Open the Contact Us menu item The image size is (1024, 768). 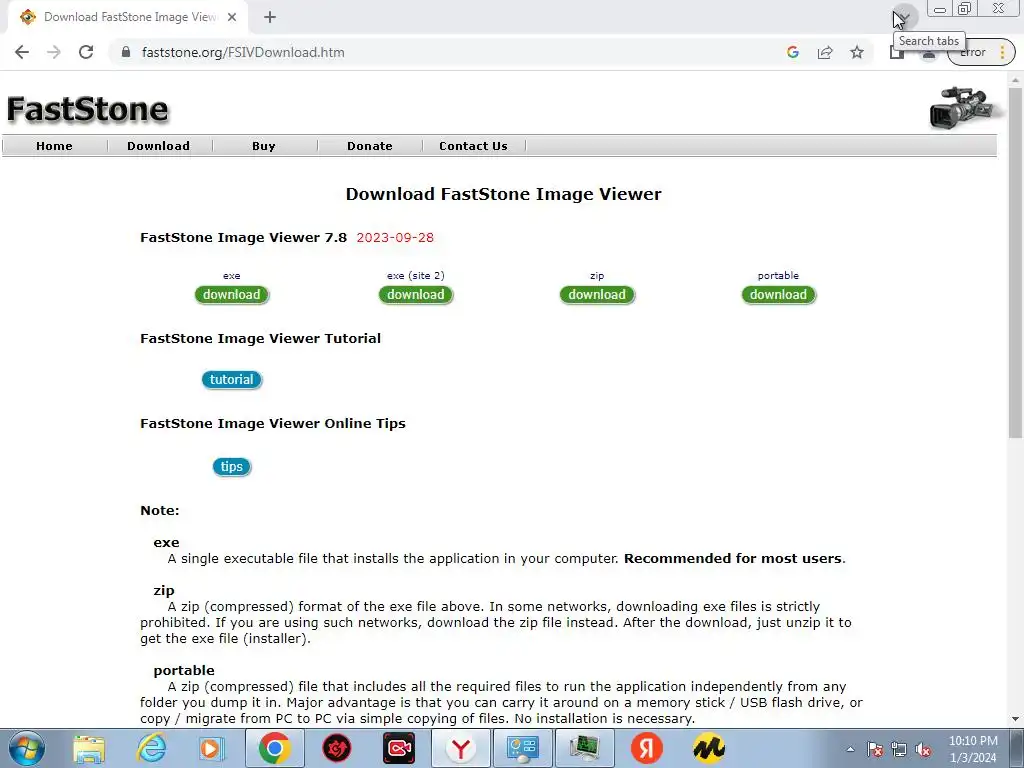pos(473,146)
